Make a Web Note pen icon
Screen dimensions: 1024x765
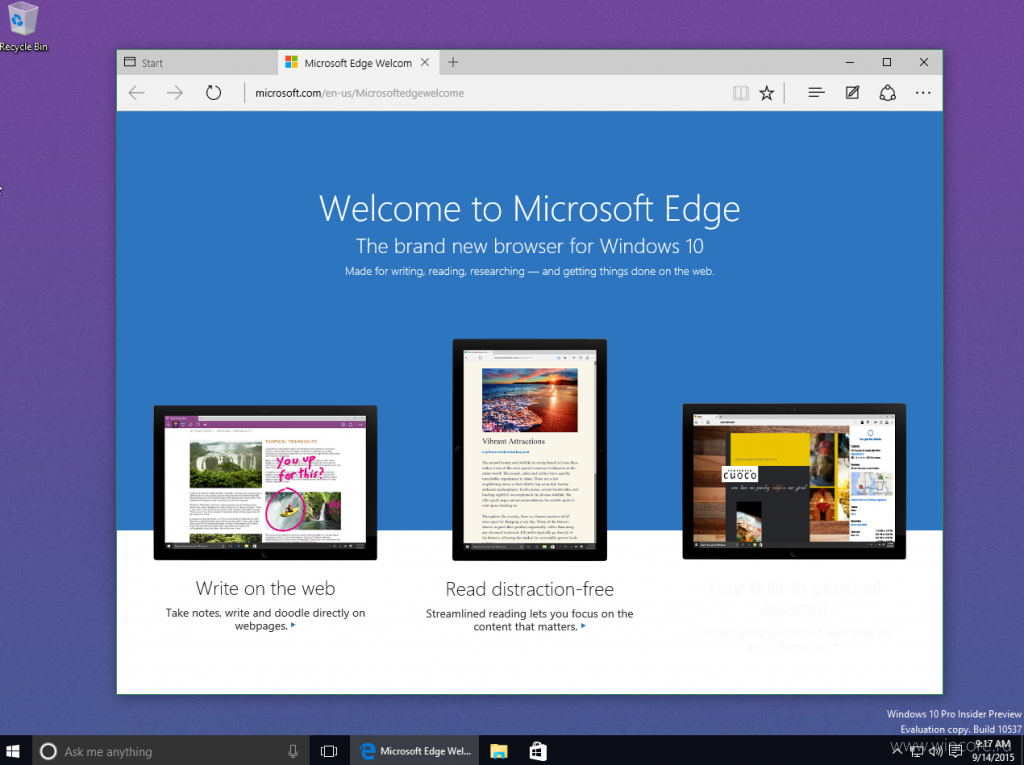tap(852, 93)
